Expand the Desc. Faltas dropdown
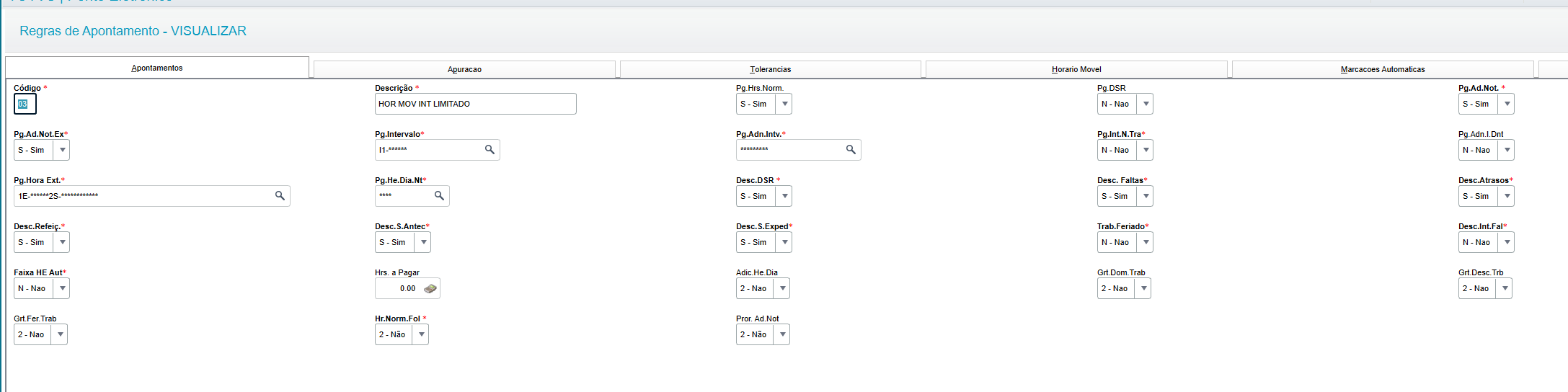Image resolution: width=1568 pixels, height=392 pixels. point(1146,196)
